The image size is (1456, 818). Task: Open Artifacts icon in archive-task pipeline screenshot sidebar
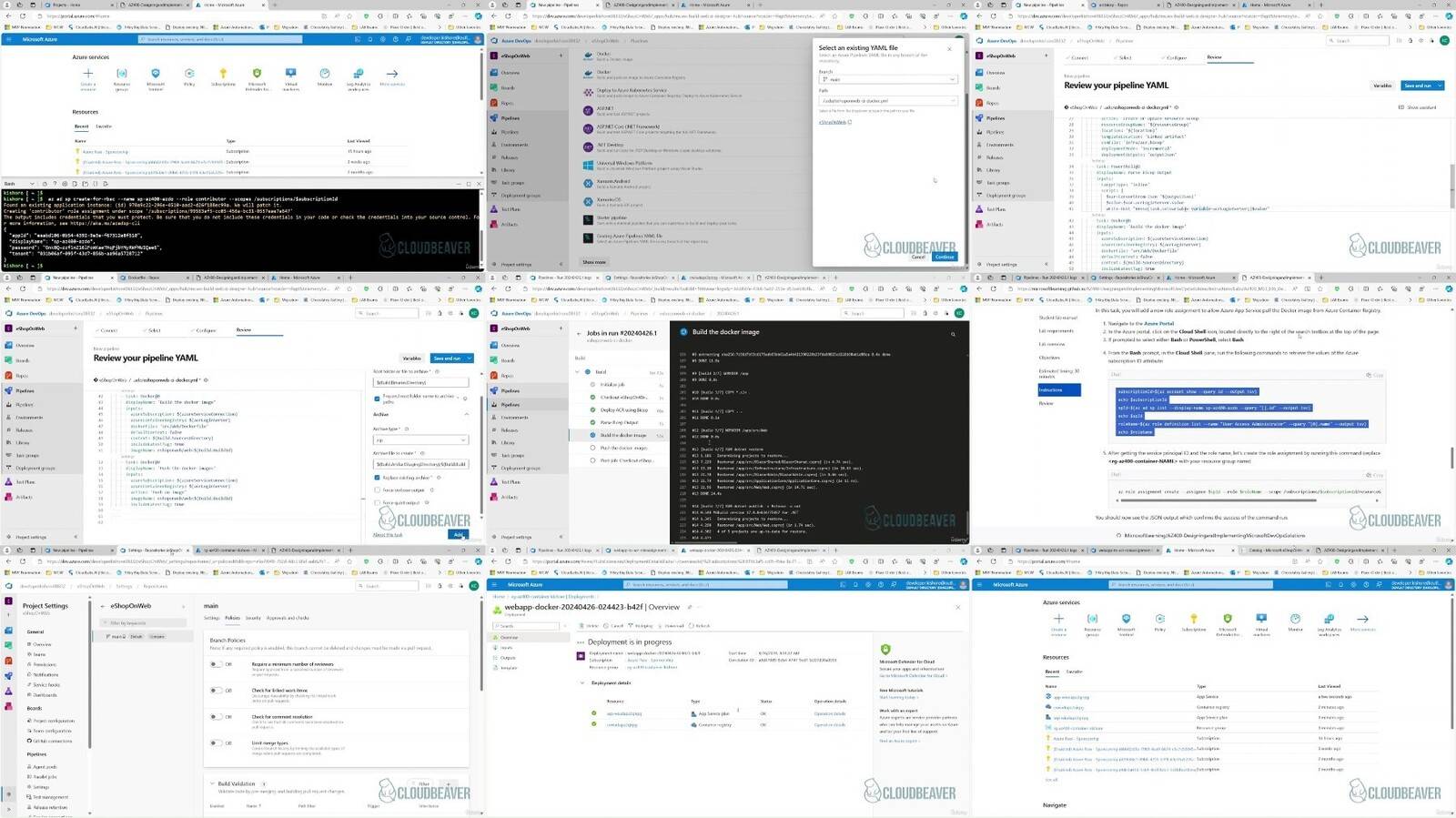pos(9,497)
